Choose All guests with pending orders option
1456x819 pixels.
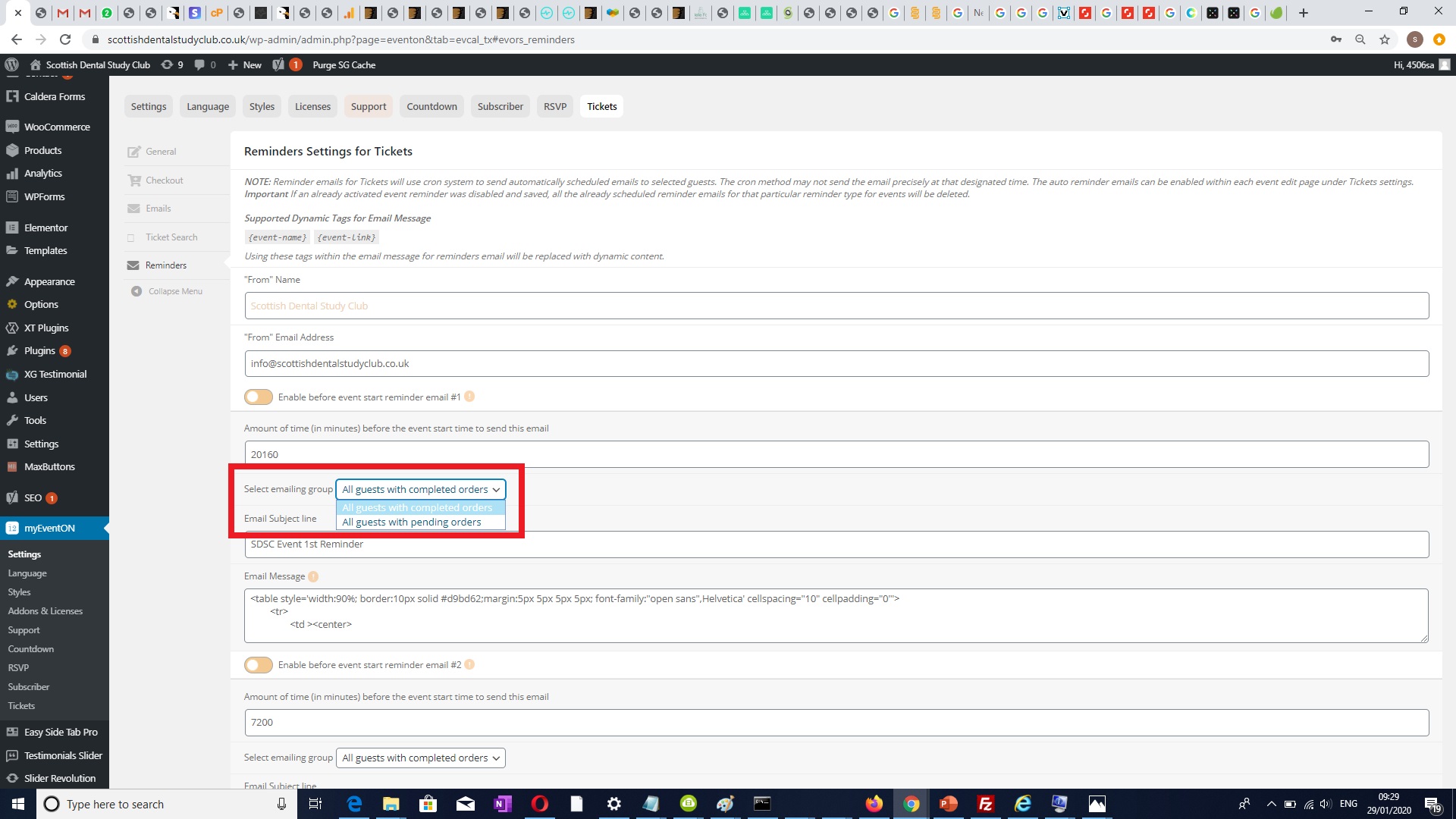click(412, 522)
